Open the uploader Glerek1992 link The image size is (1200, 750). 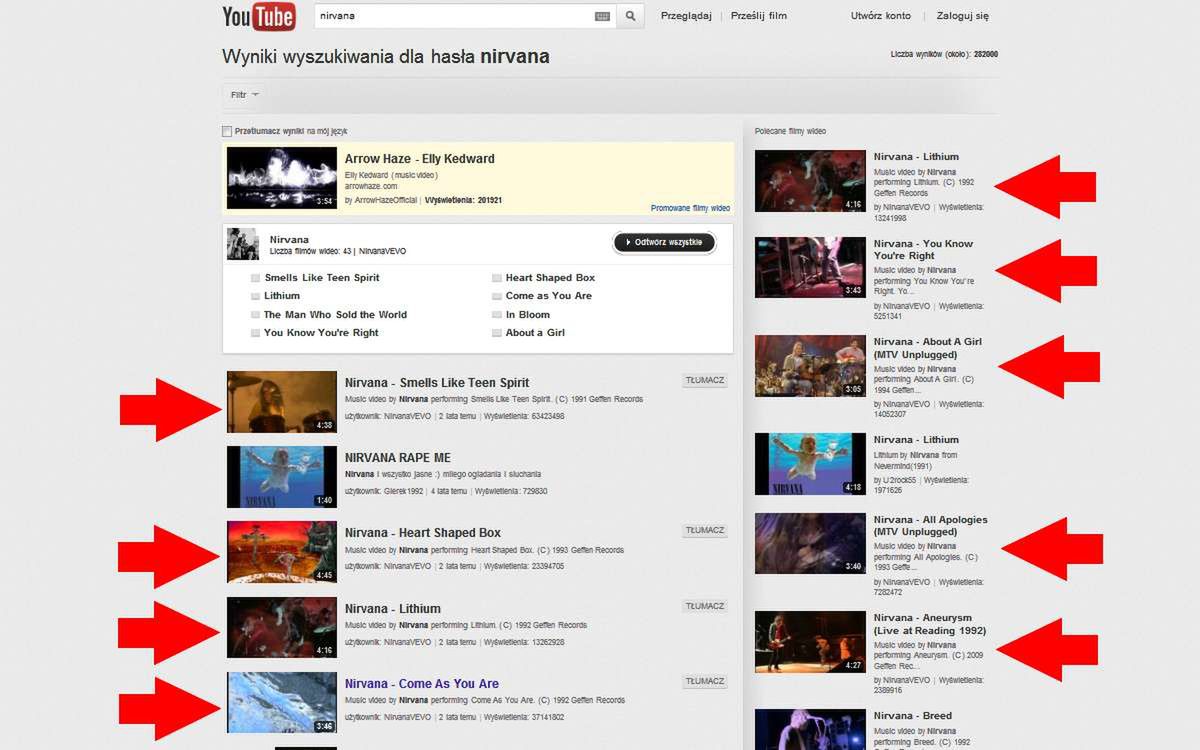click(404, 491)
